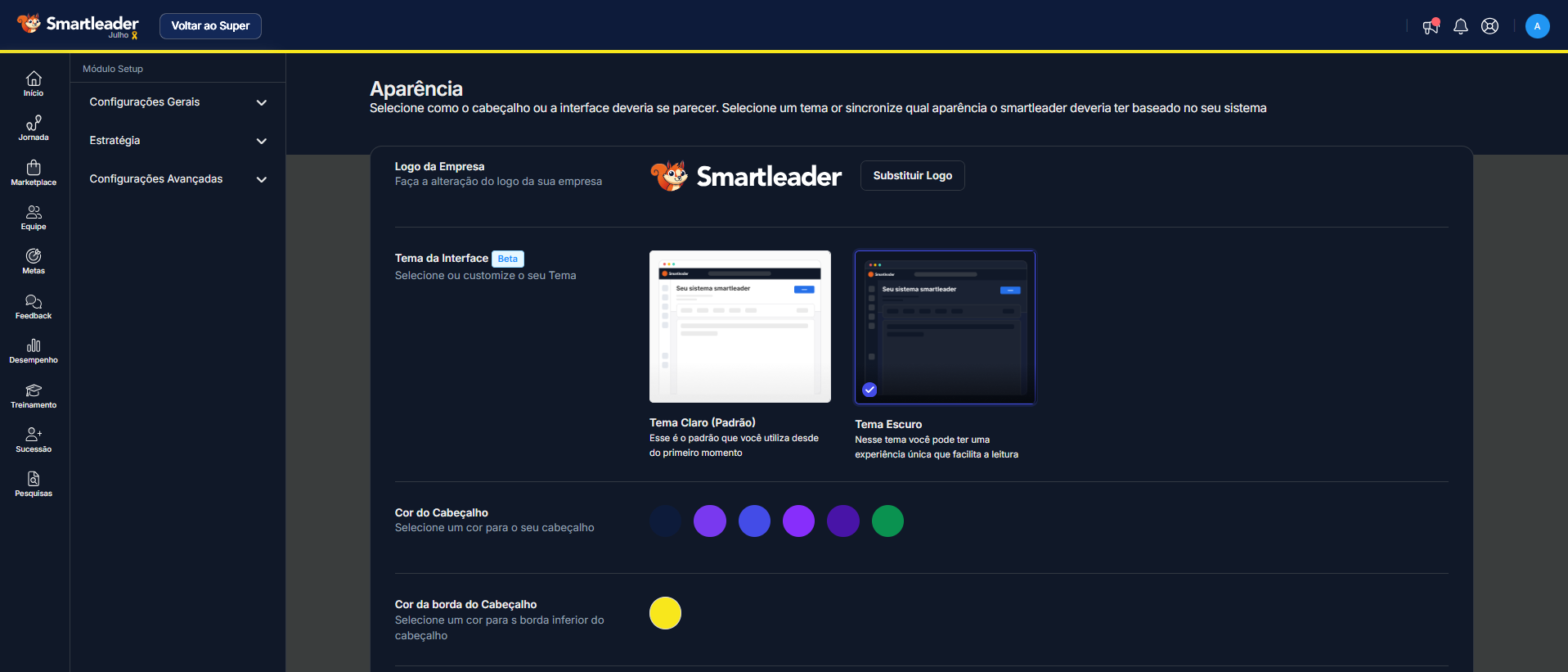Pick the dark indigo header color swatch
This screenshot has width=1568, height=672.
(x=843, y=521)
